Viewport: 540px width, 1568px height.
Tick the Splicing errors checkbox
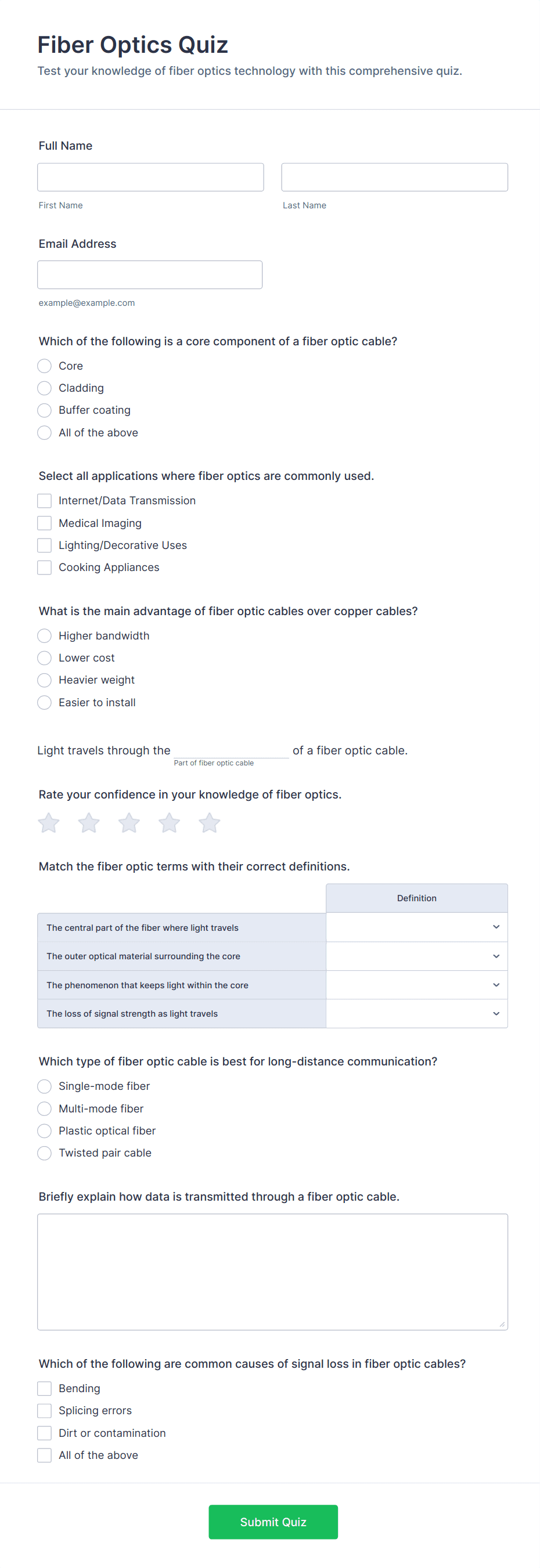[45, 1410]
